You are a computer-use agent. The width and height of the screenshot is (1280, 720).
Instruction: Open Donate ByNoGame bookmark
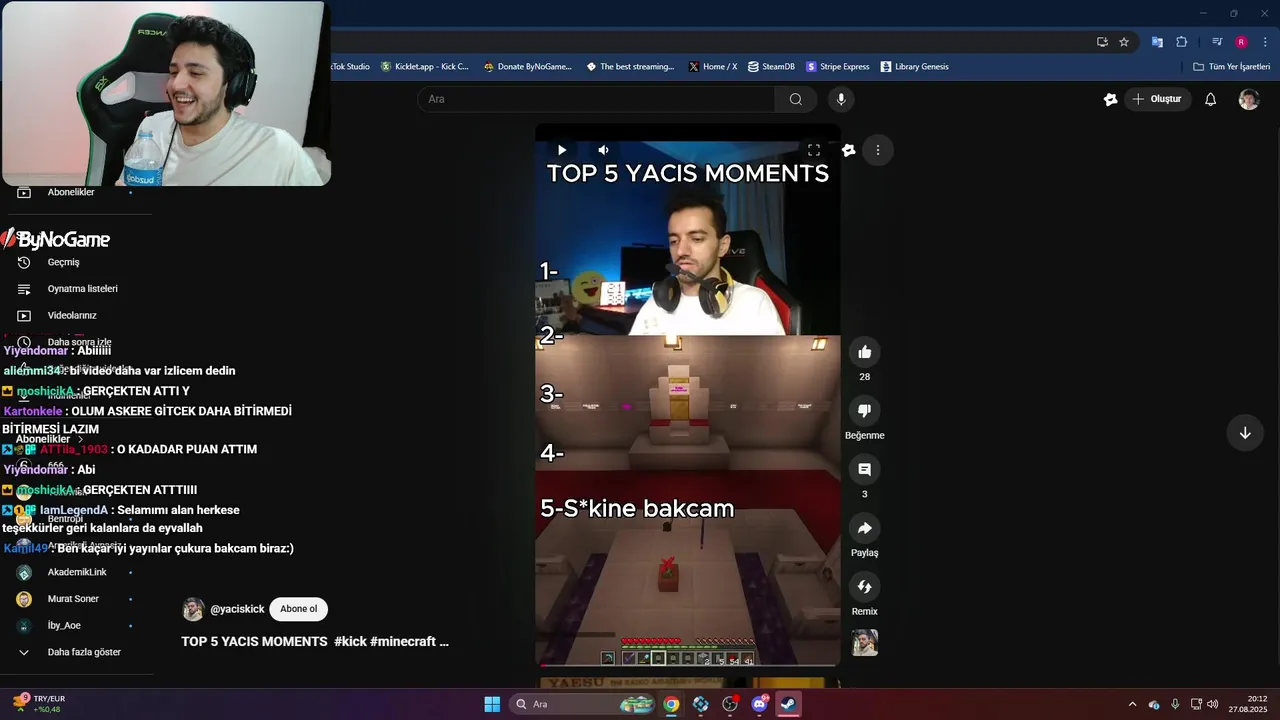[x=527, y=67]
